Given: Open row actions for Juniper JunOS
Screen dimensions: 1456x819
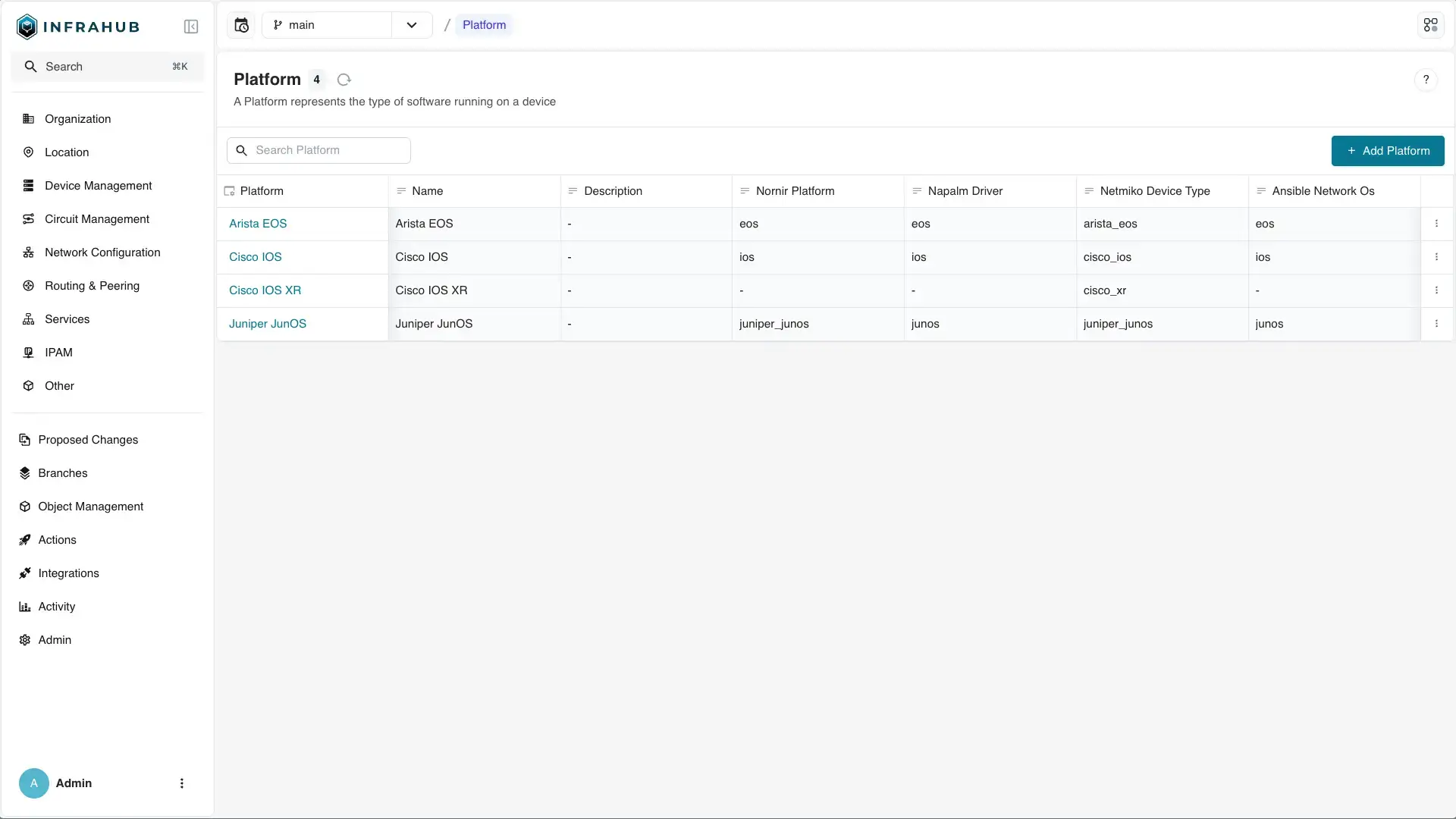Looking at the screenshot, I should 1436,324.
